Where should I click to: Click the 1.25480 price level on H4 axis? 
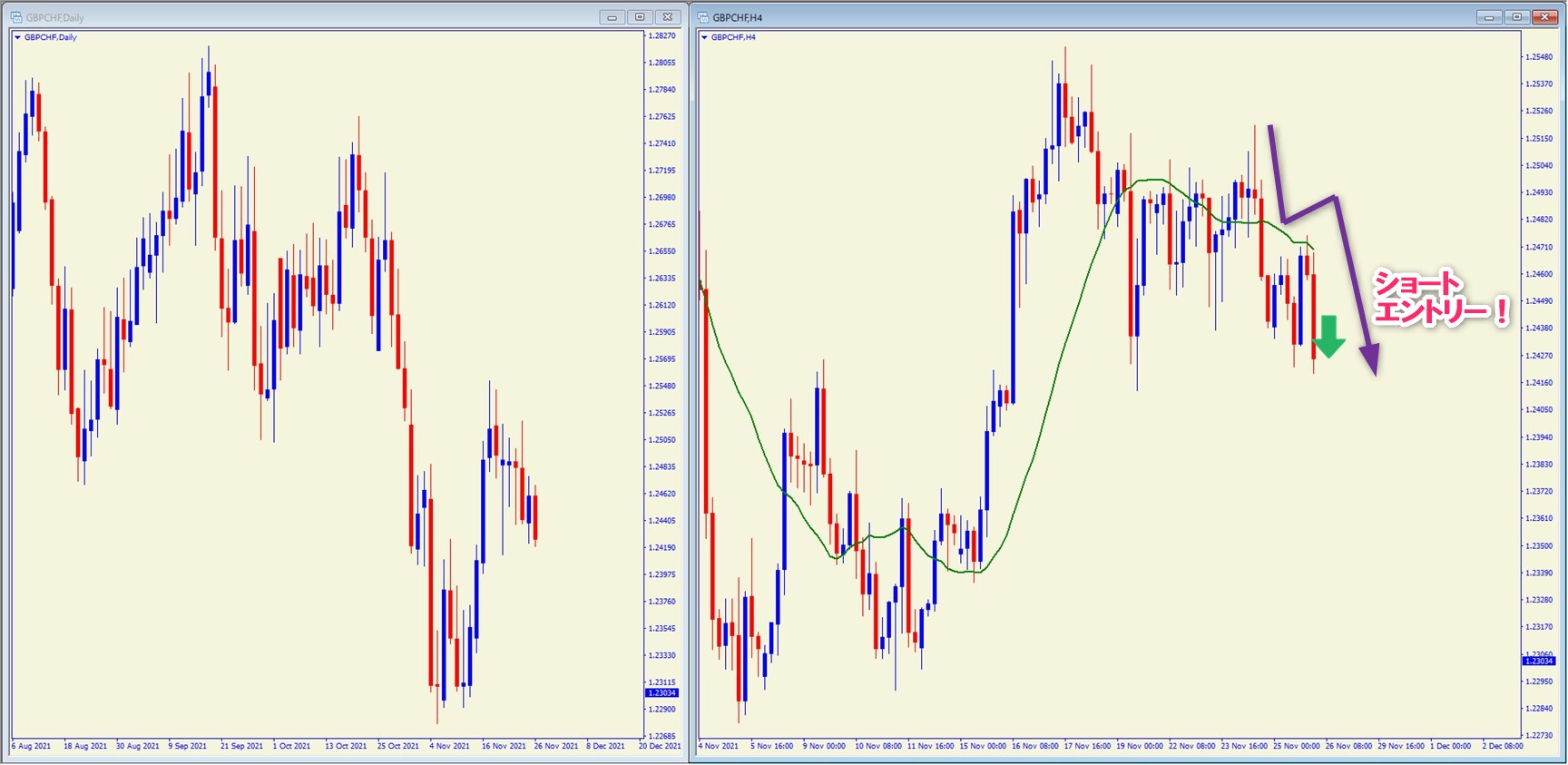1539,56
